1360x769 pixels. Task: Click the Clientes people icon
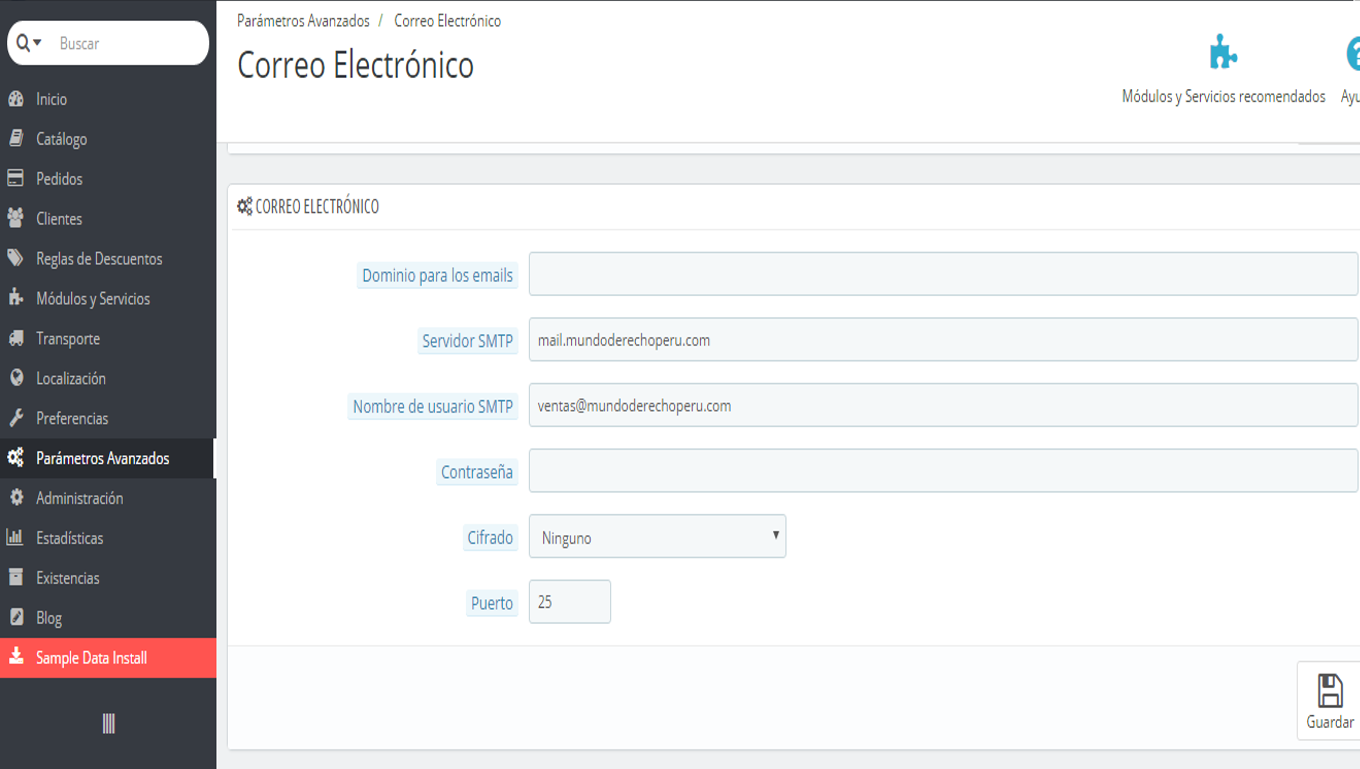point(16,219)
